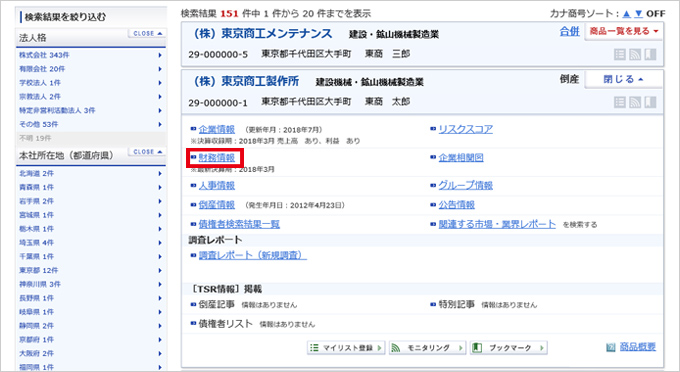This screenshot has height=372, width=680.
Task: Collapse the 法人格 filter section
Action: point(147,33)
